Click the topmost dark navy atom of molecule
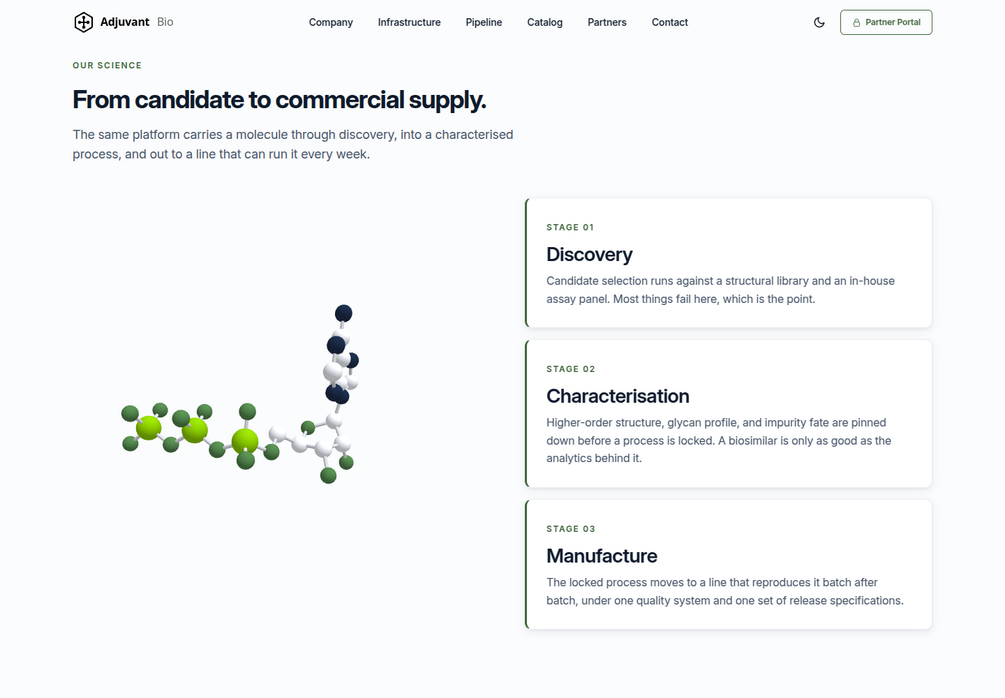The image size is (1005, 698). click(344, 313)
